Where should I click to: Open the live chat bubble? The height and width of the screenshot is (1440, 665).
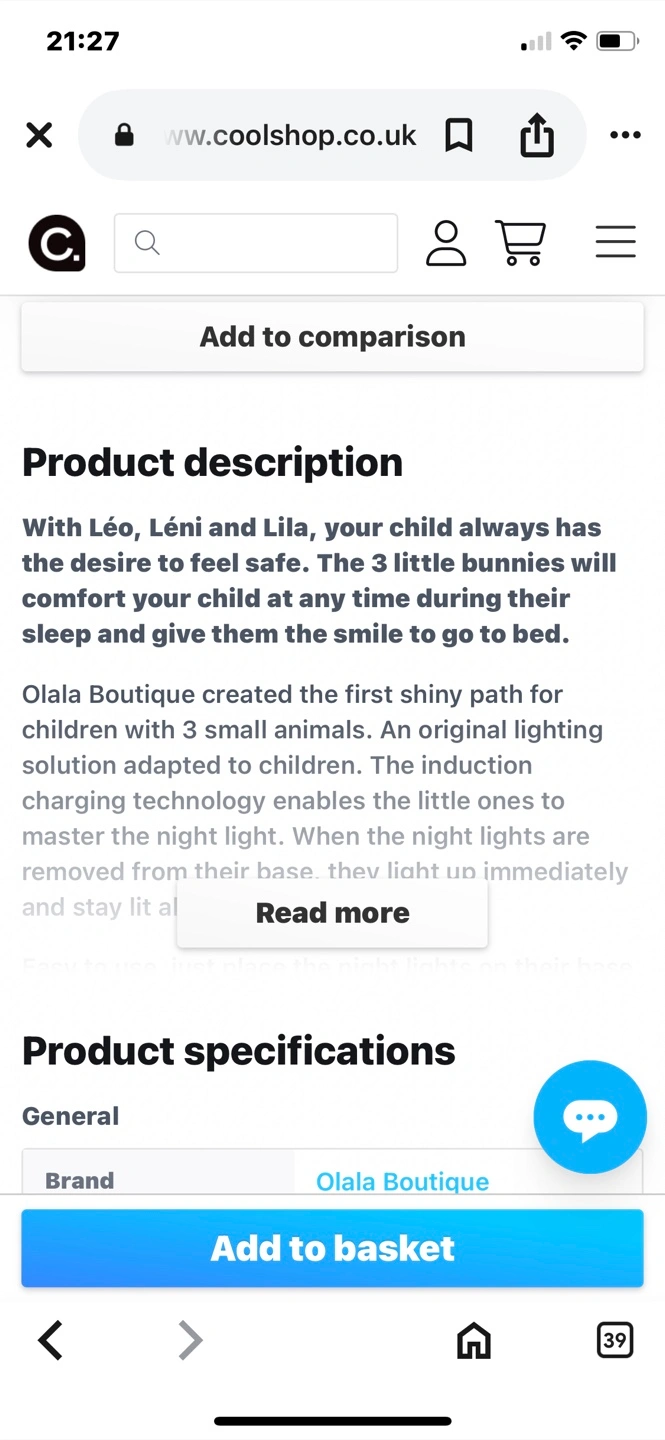590,1117
